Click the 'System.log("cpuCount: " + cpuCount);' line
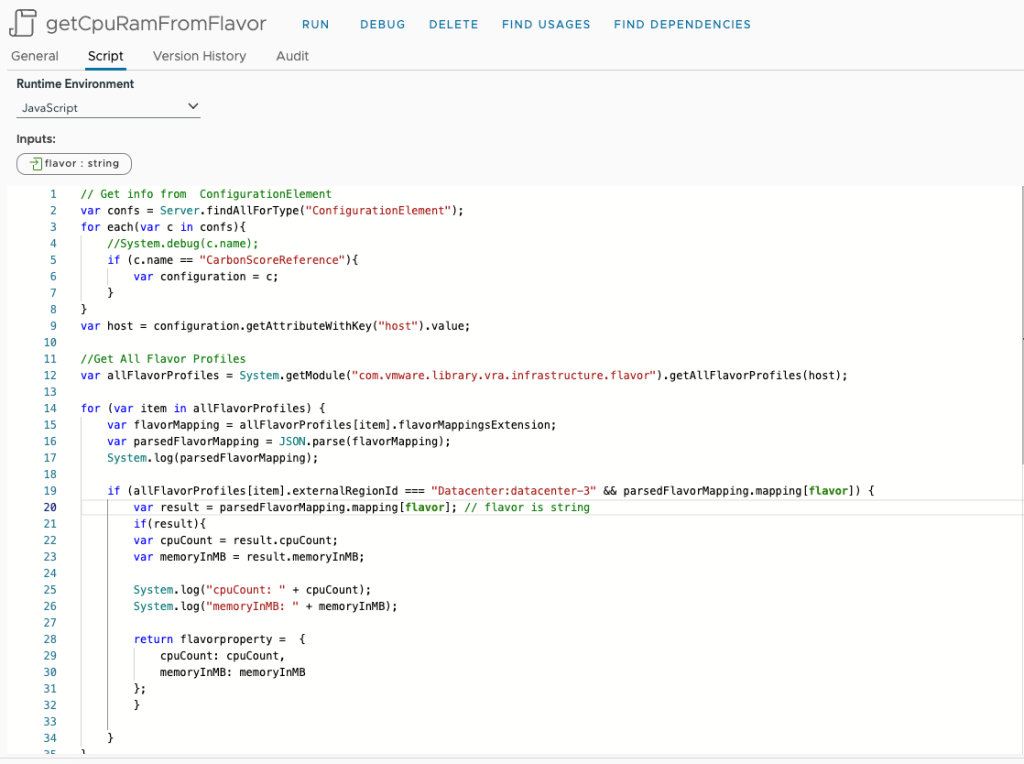 tap(252, 590)
